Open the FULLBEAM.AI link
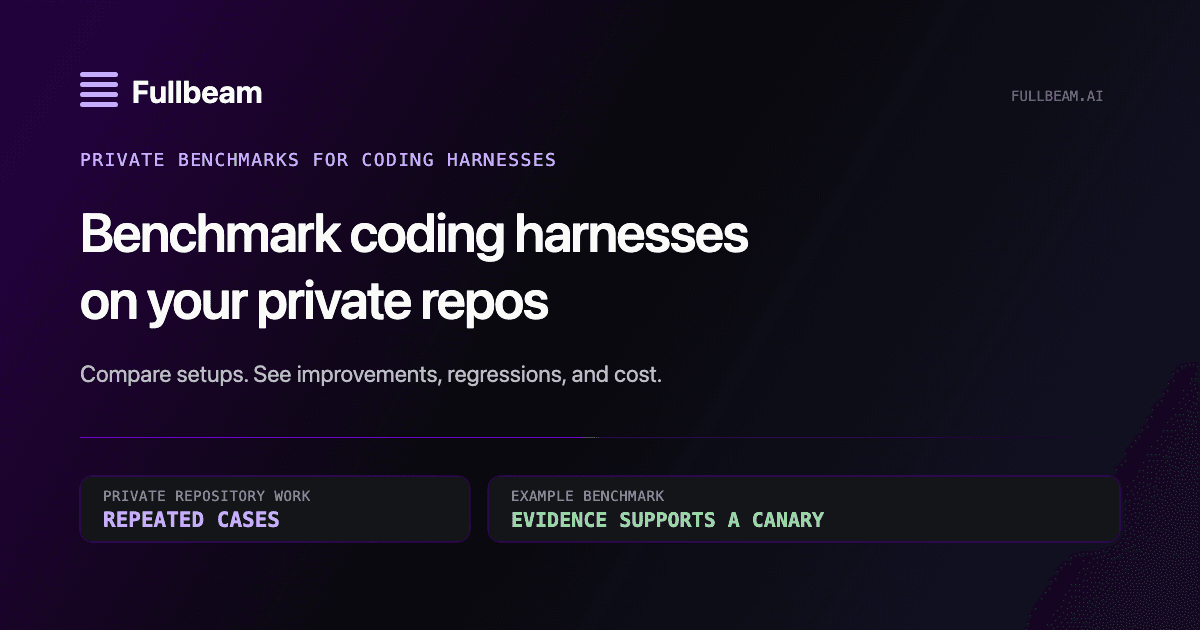 1057,97
